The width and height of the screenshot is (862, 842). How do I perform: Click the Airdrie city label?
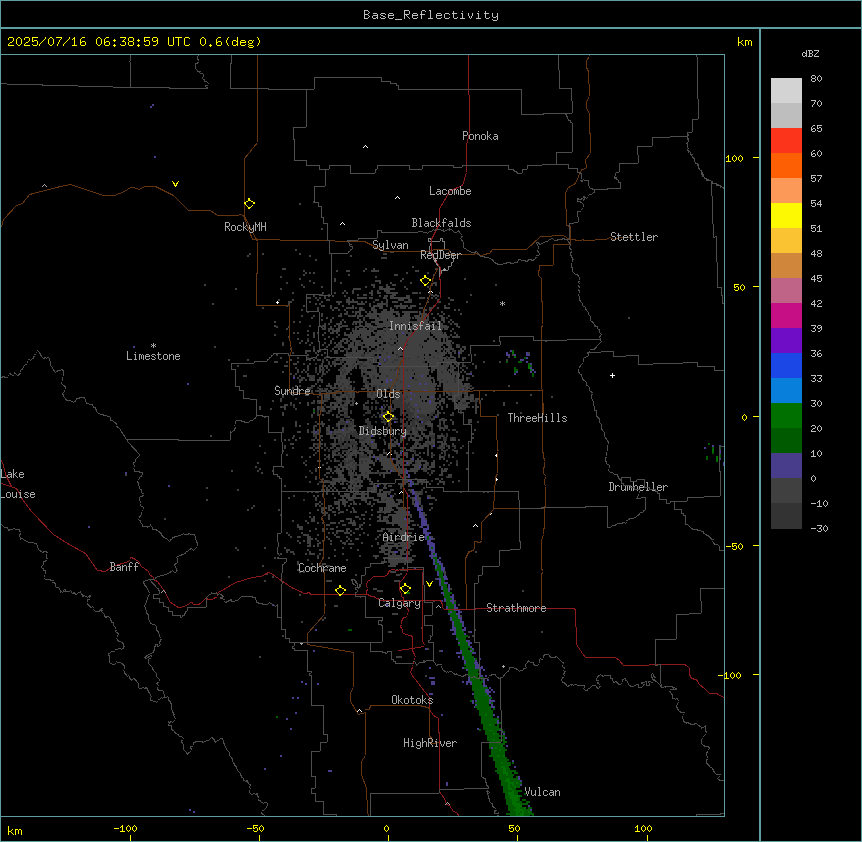tap(404, 537)
